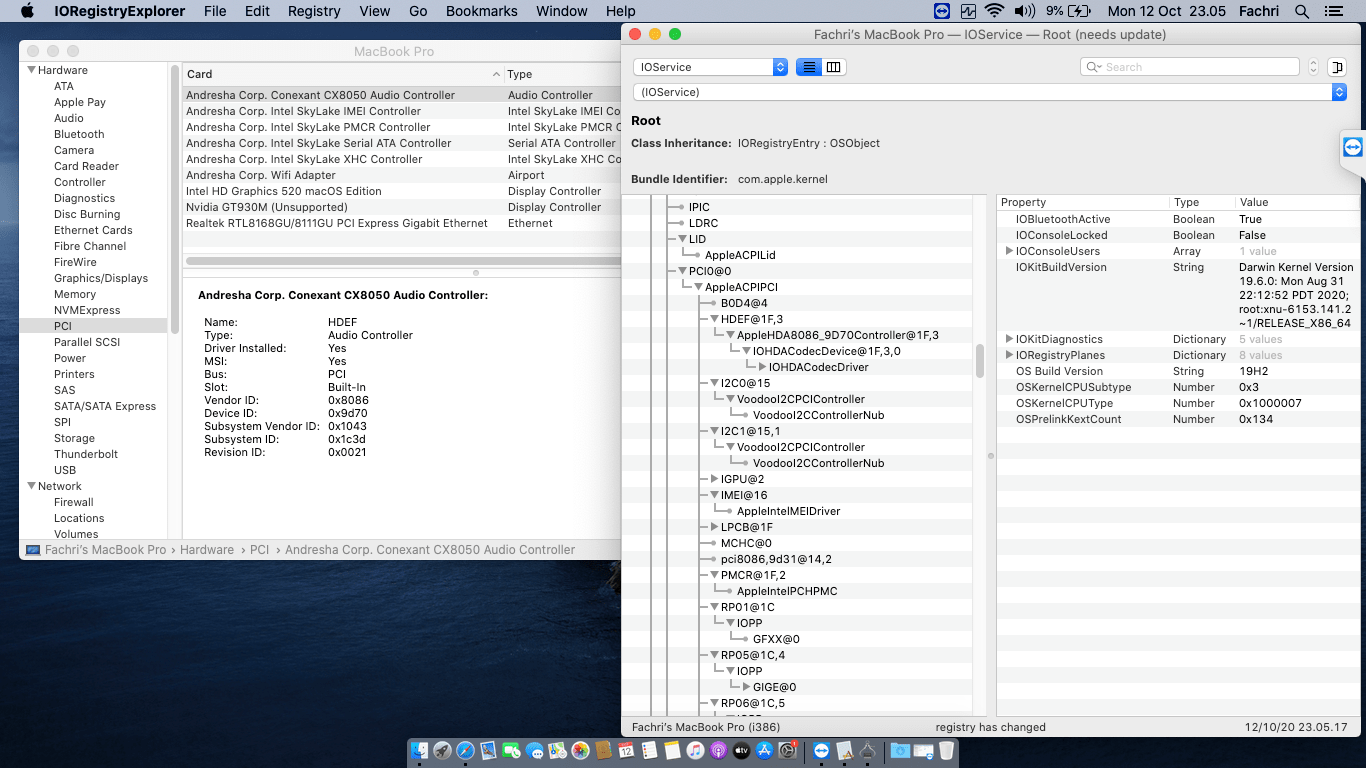Click System Information calipers icon in Dock

point(867,750)
